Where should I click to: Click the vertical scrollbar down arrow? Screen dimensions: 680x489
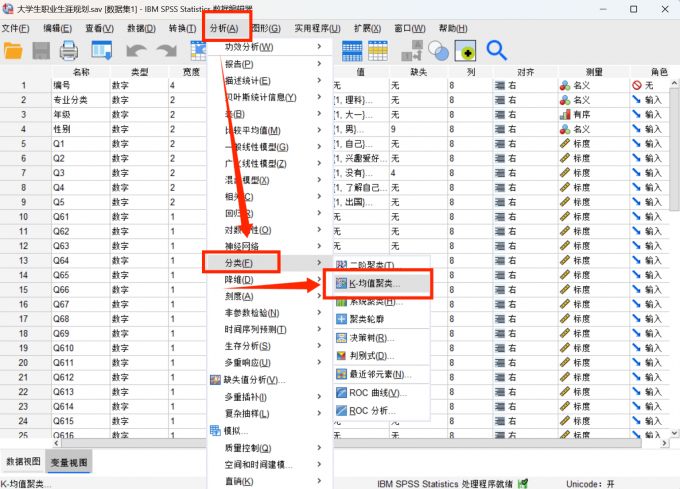674,433
